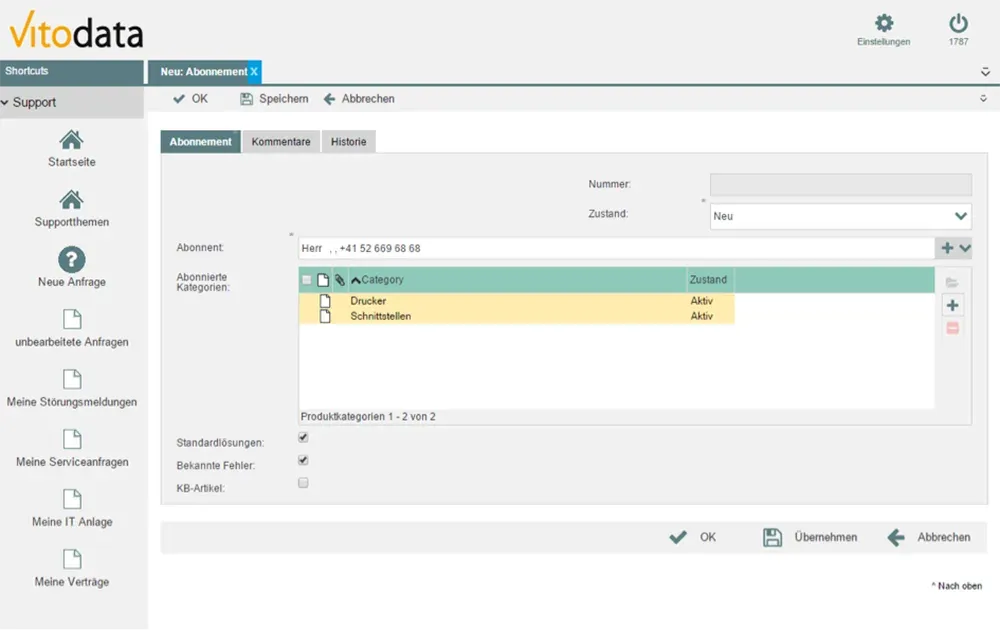Image resolution: width=1000 pixels, height=630 pixels.
Task: Click paperclip attachment column header icon
Action: pyautogui.click(x=340, y=280)
